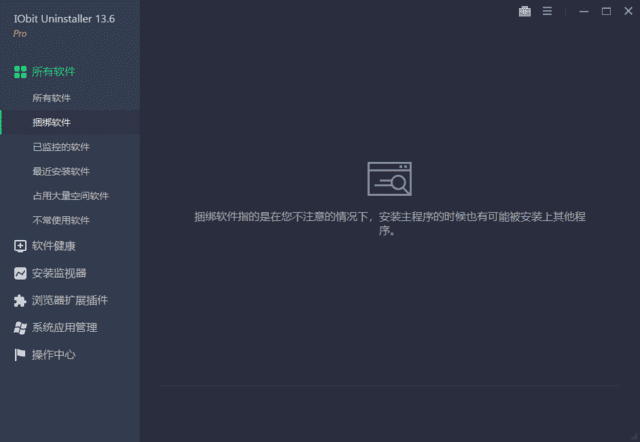
Task: Select 捆绑软件 in the sidebar
Action: [x=52, y=122]
